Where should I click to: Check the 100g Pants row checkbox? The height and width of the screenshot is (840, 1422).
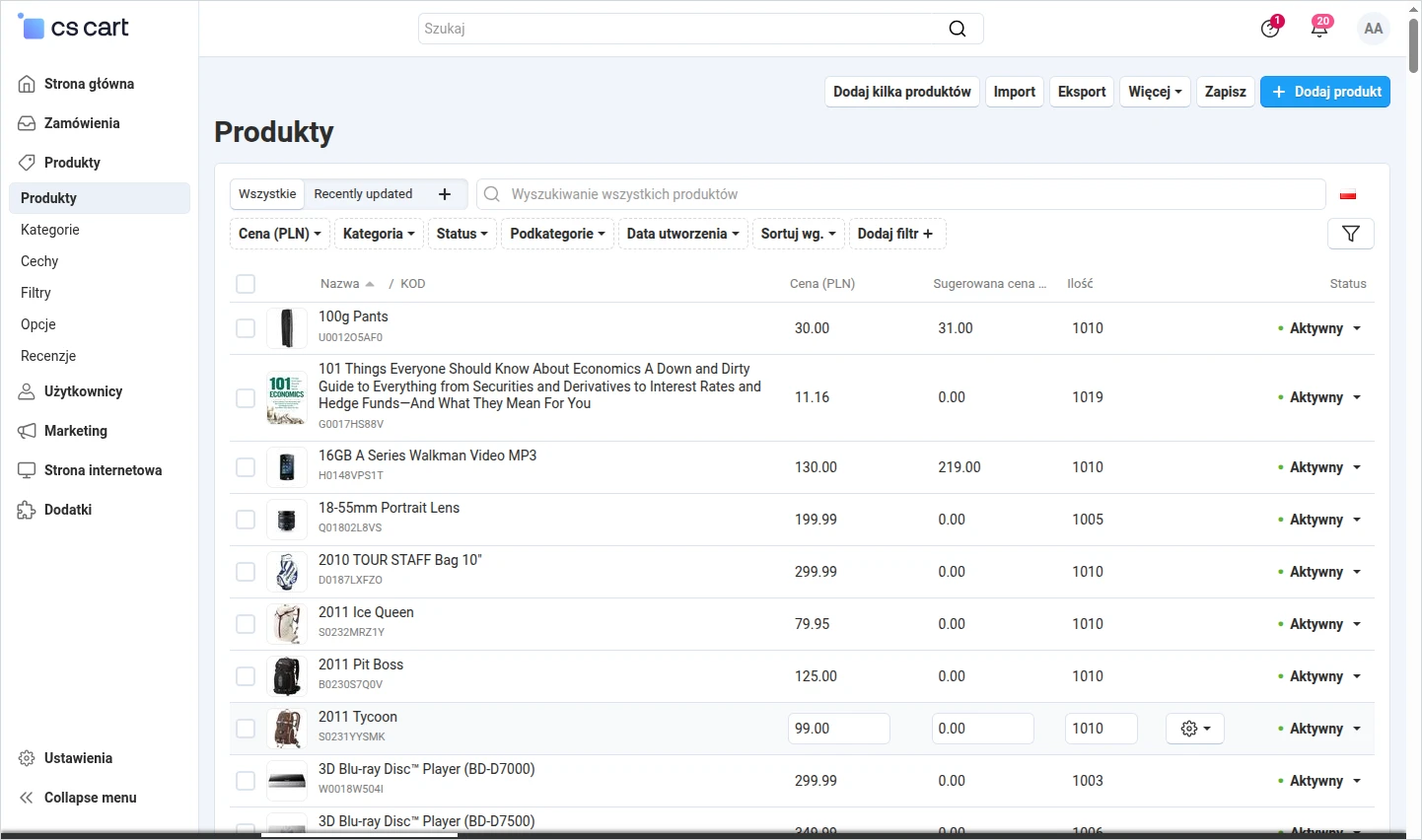coord(246,328)
